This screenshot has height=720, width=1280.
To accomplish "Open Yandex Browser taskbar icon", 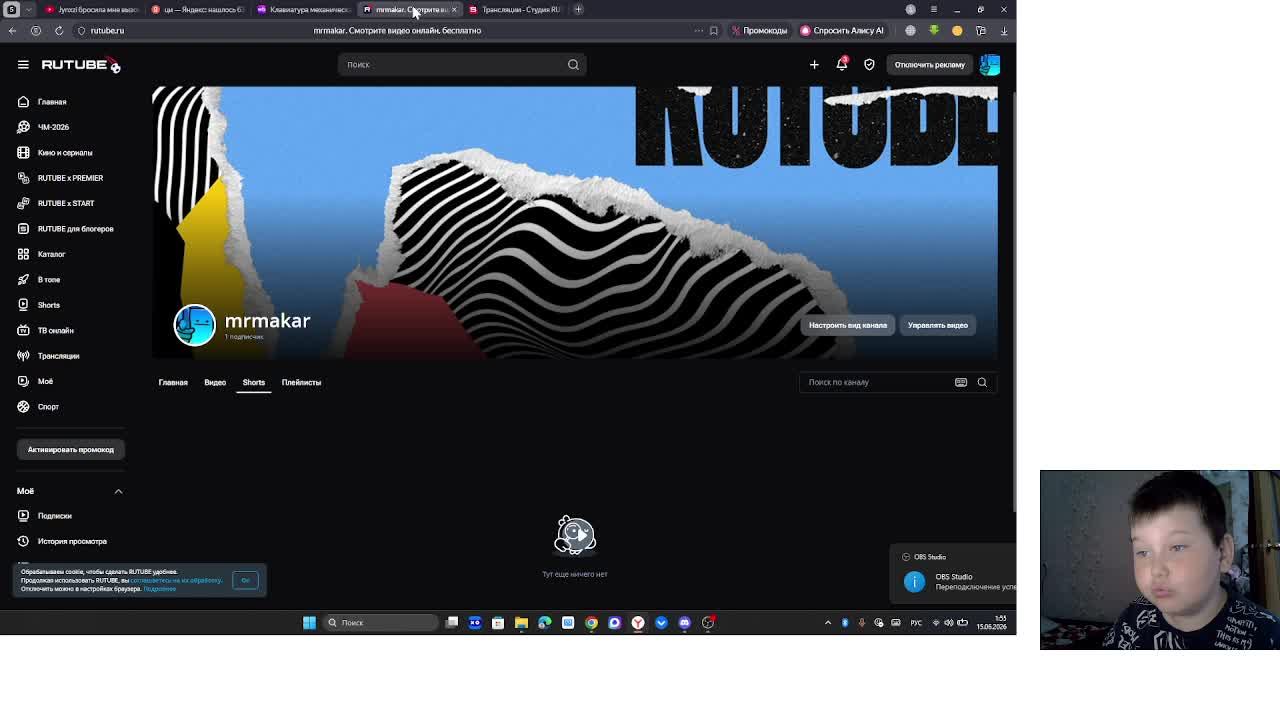I will point(638,623).
